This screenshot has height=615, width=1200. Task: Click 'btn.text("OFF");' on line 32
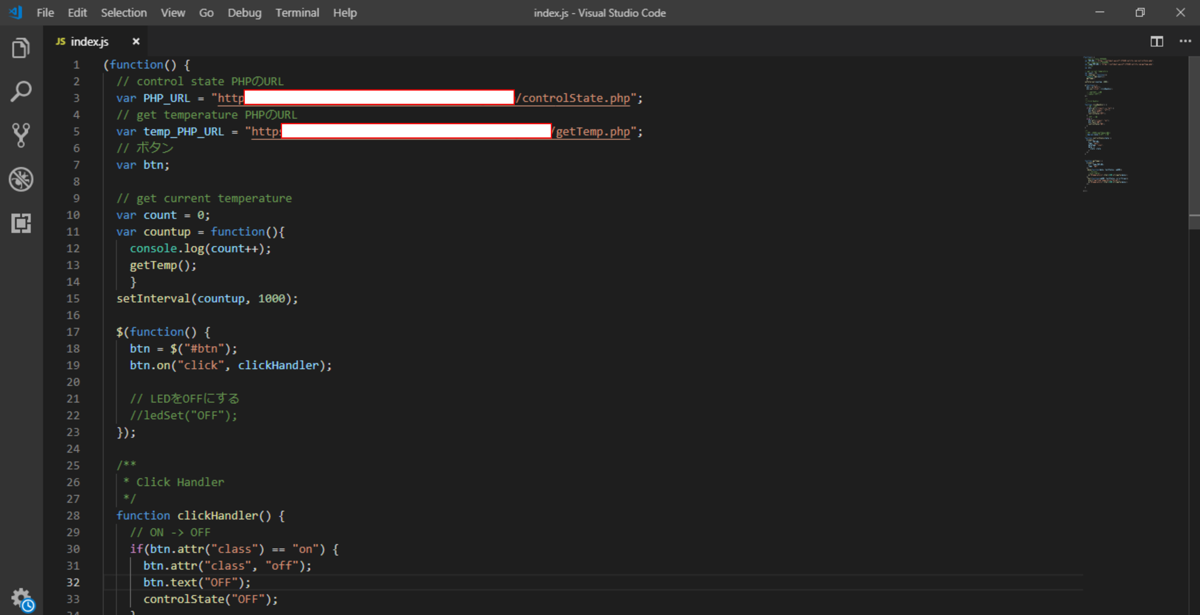197,582
